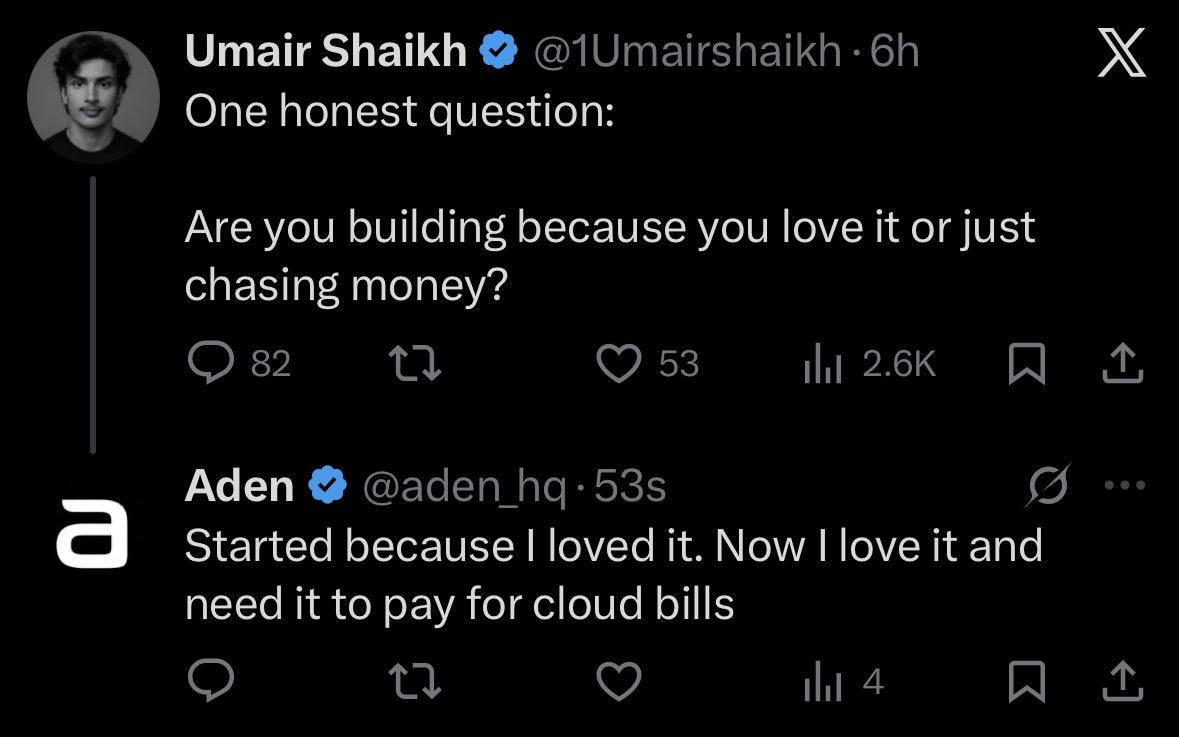Open Umair Shaikh's profile picture
Viewport: 1179px width, 737px height.
point(93,97)
